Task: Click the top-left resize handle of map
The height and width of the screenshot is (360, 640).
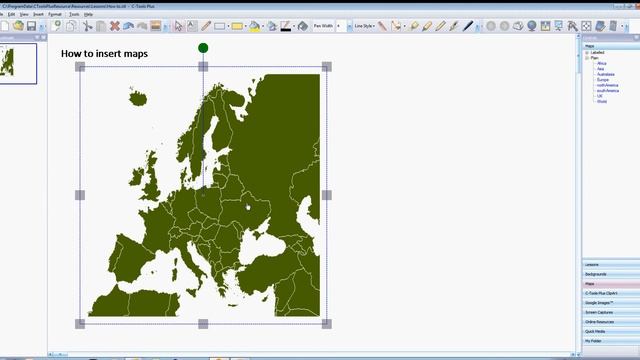Action: 80,67
